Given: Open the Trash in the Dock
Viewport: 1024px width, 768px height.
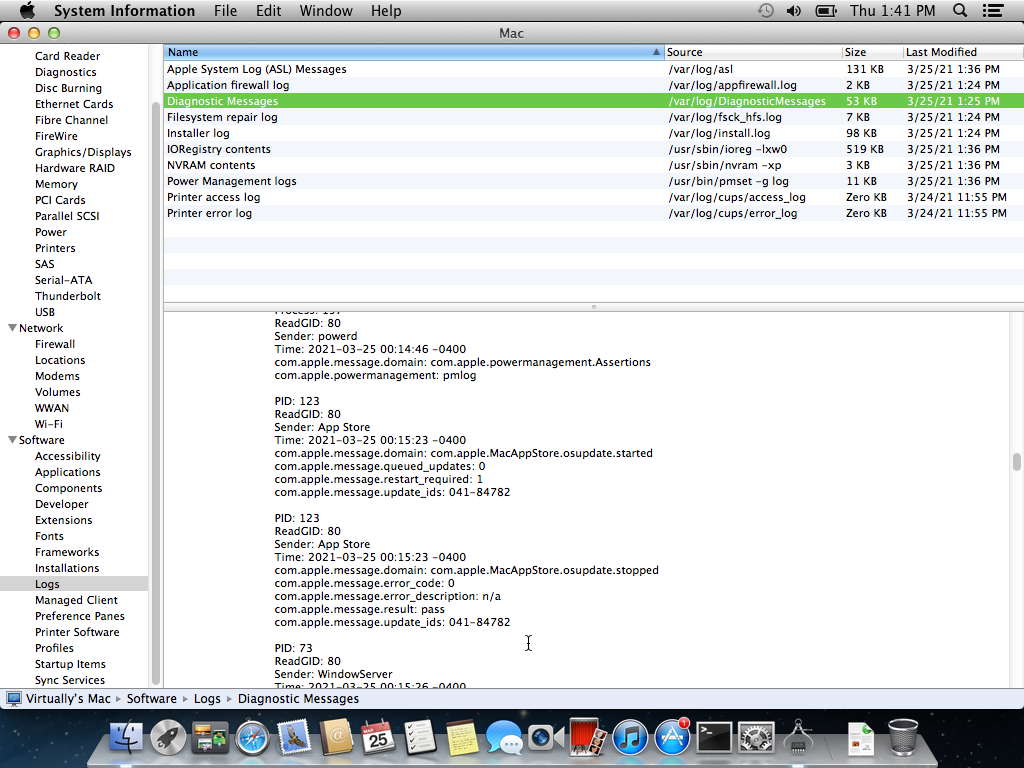Looking at the screenshot, I should coord(903,737).
